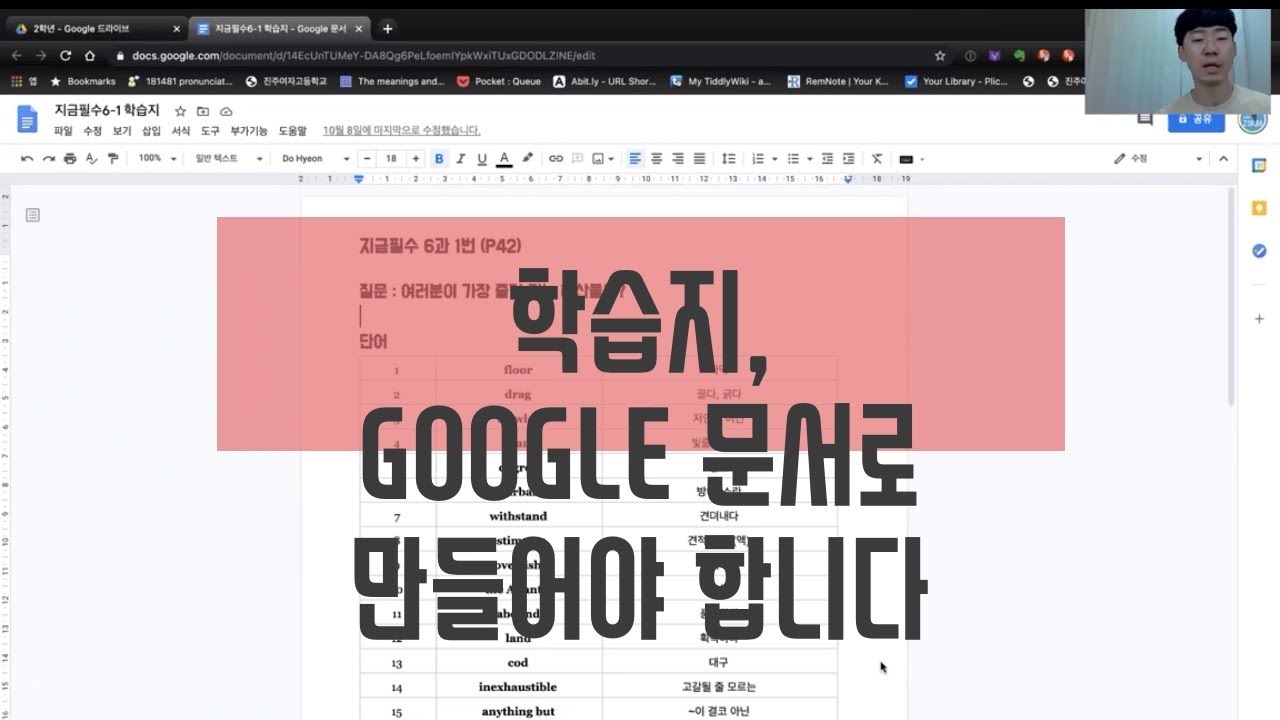The width and height of the screenshot is (1280, 720).
Task: Click the browser address bar URL
Action: pos(363,56)
